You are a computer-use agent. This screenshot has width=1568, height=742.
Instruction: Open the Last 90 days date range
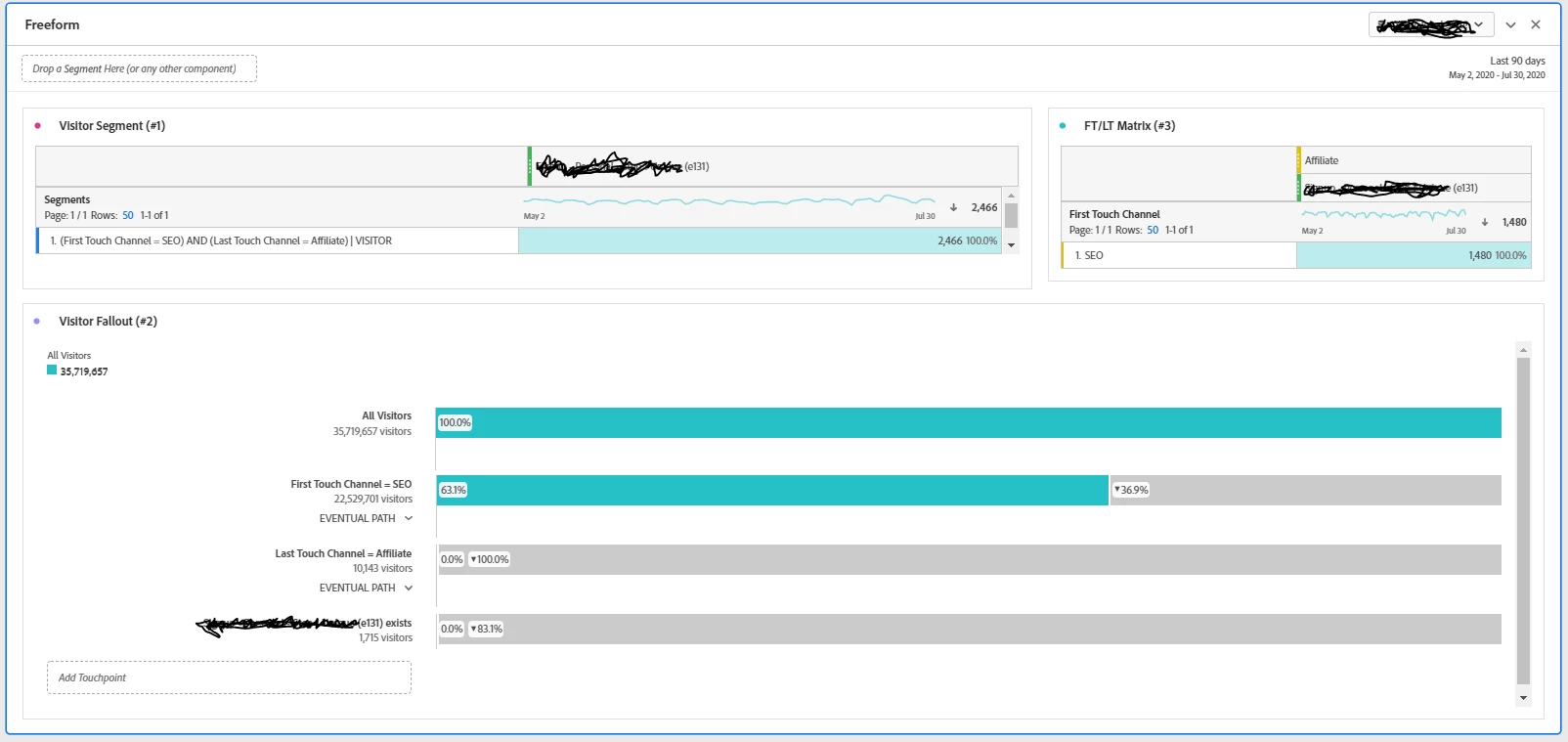coord(1497,67)
